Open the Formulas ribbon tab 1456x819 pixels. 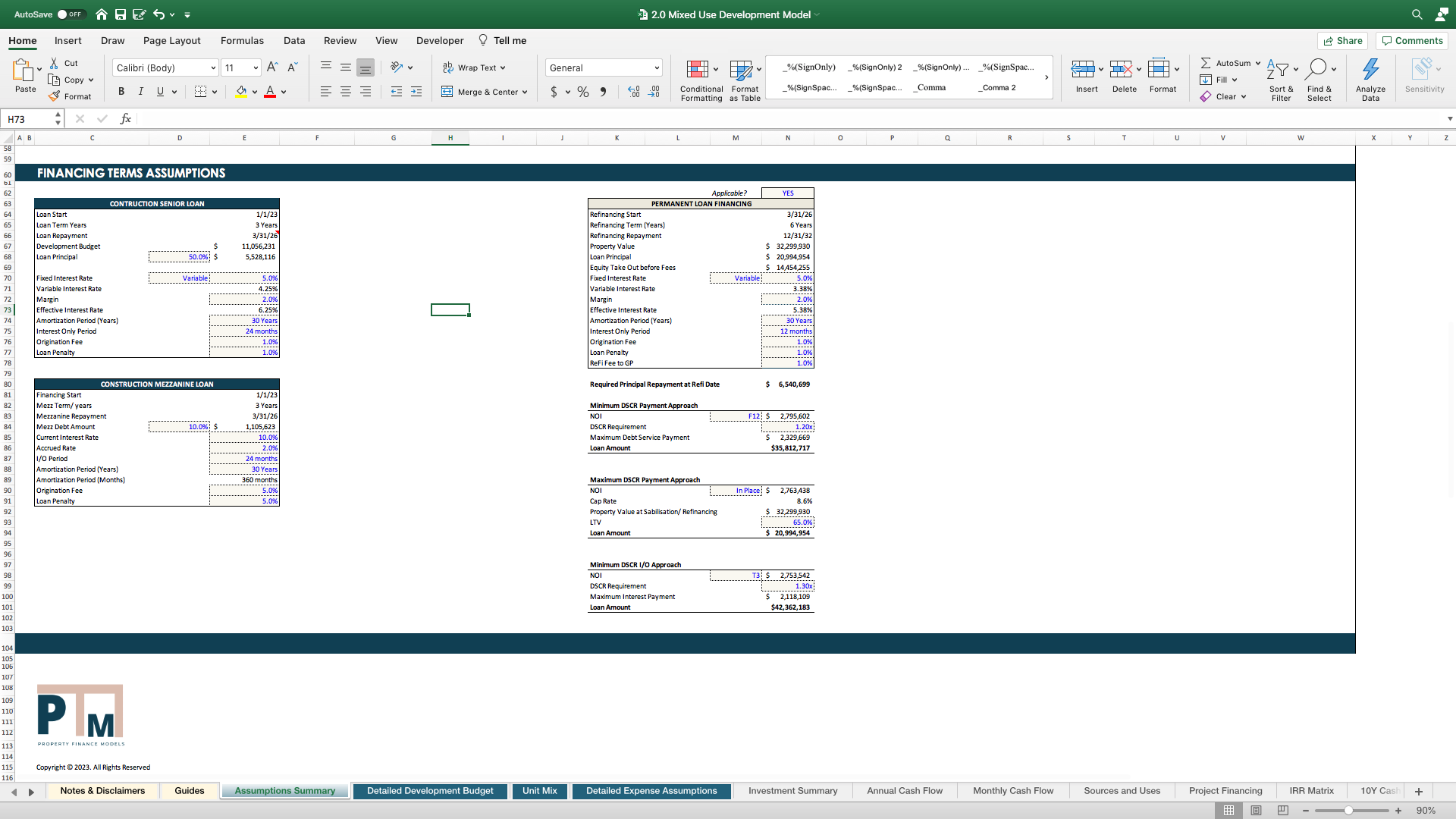[242, 41]
